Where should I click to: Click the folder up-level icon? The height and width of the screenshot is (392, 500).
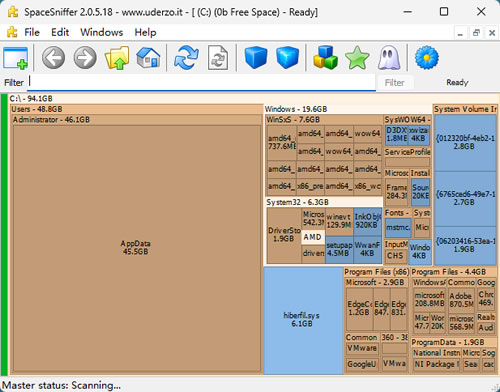pyautogui.click(x=117, y=58)
